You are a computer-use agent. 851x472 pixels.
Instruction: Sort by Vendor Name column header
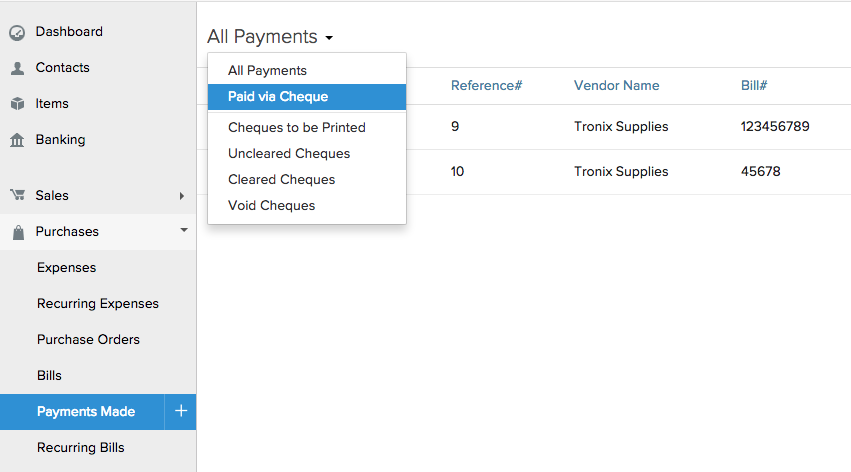[616, 86]
